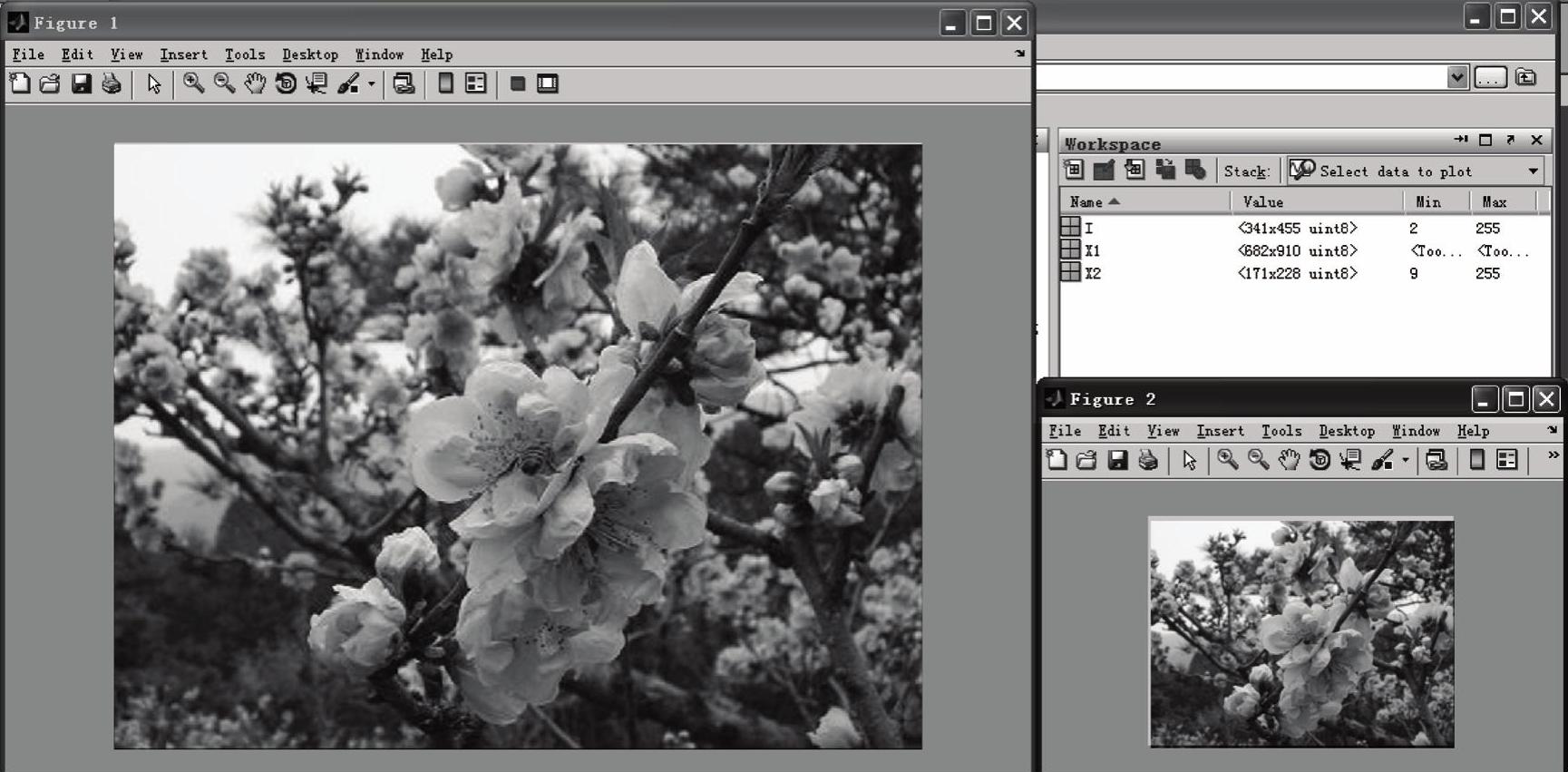Click Show Plot Tools icon in Figure 1
Viewport: 1568px width, 772px height.
click(x=548, y=84)
